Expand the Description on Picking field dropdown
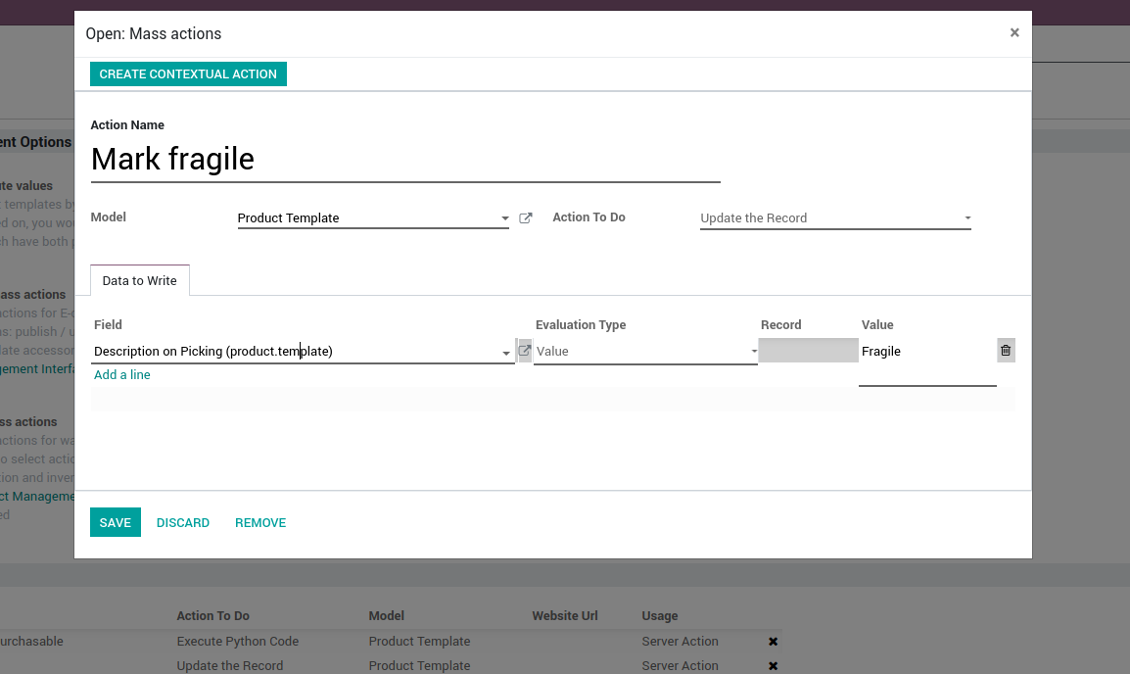 [506, 352]
